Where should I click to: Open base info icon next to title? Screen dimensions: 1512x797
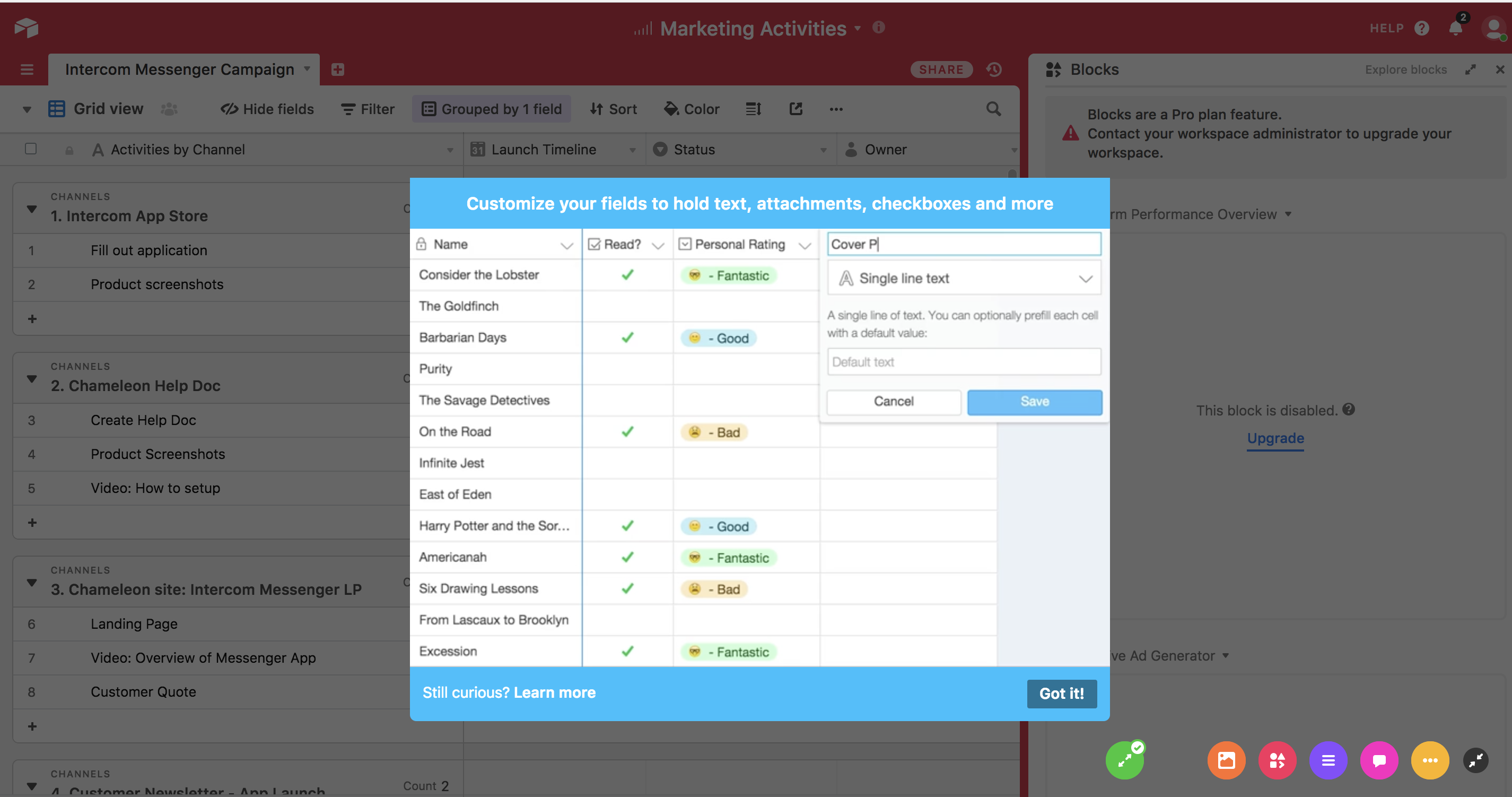coord(879,28)
